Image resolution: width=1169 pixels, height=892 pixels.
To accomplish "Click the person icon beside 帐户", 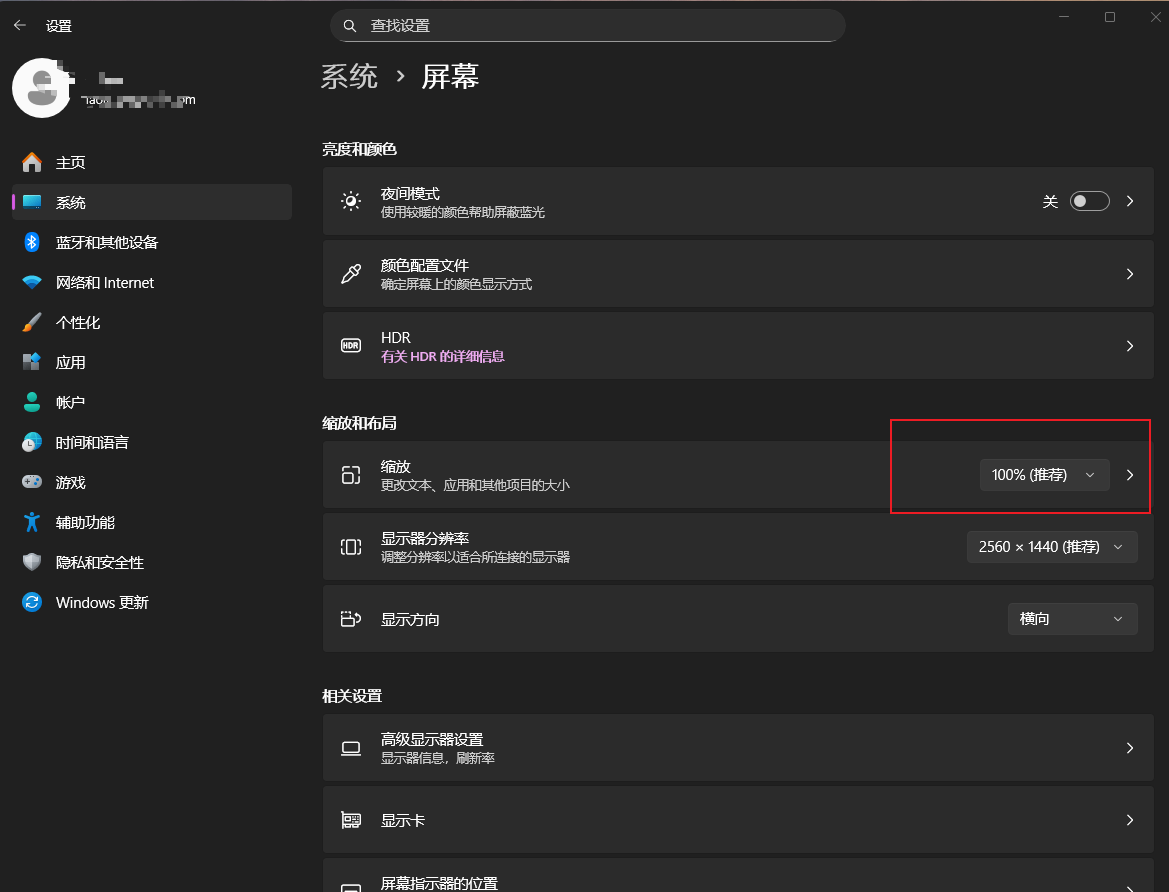I will point(32,402).
